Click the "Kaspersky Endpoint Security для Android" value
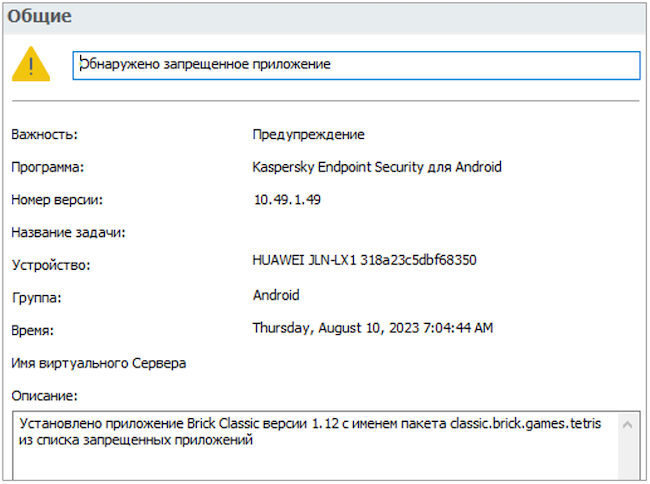The image size is (650, 484). pos(377,167)
